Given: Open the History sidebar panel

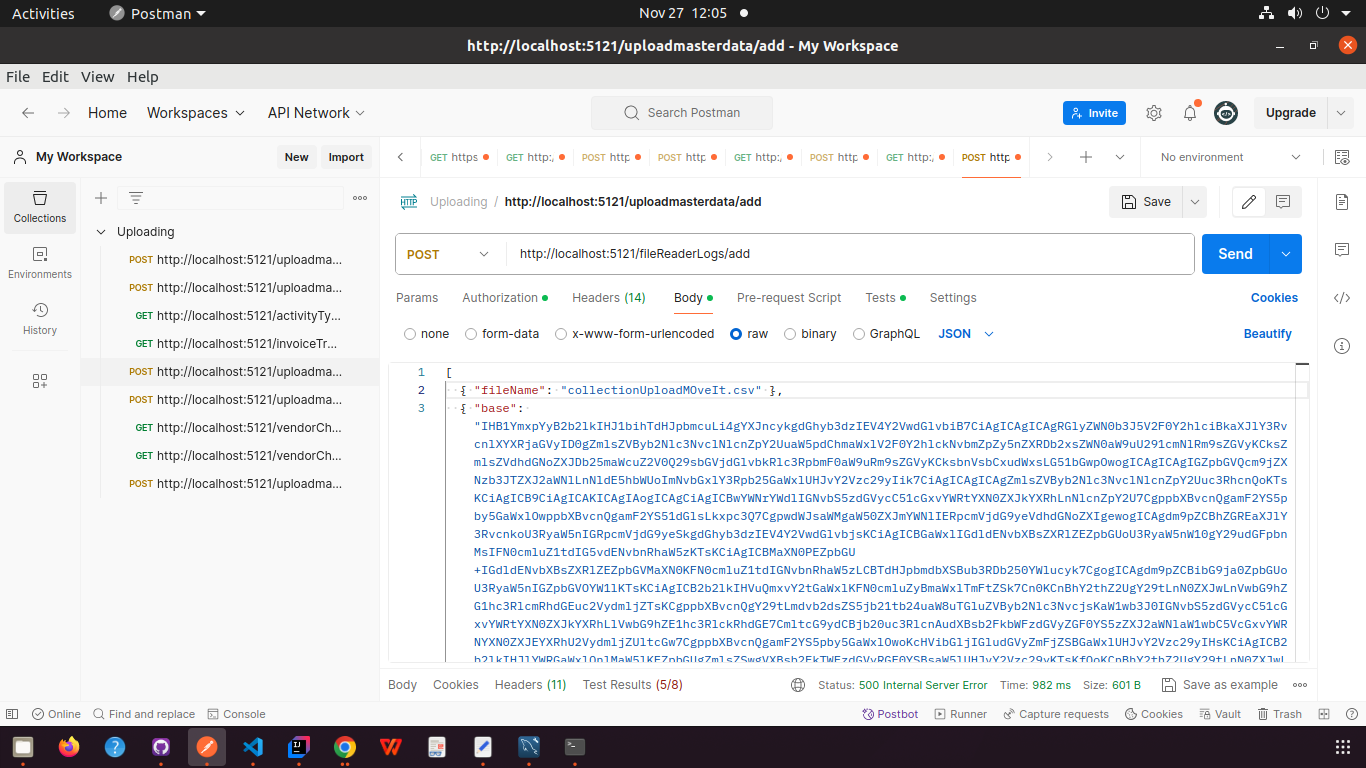Looking at the screenshot, I should click(40, 319).
